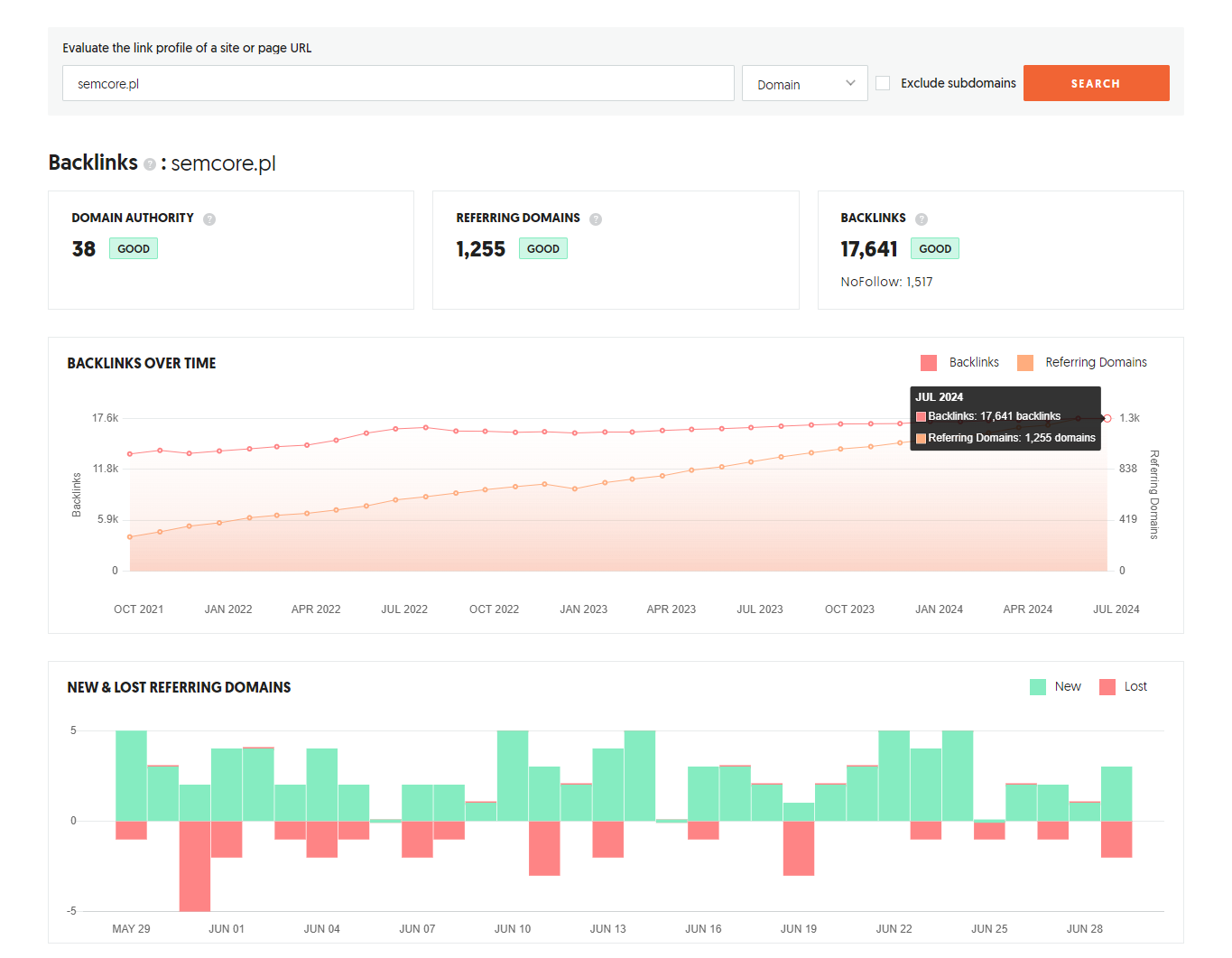Click JUL 2024 data point on chart

click(1107, 418)
